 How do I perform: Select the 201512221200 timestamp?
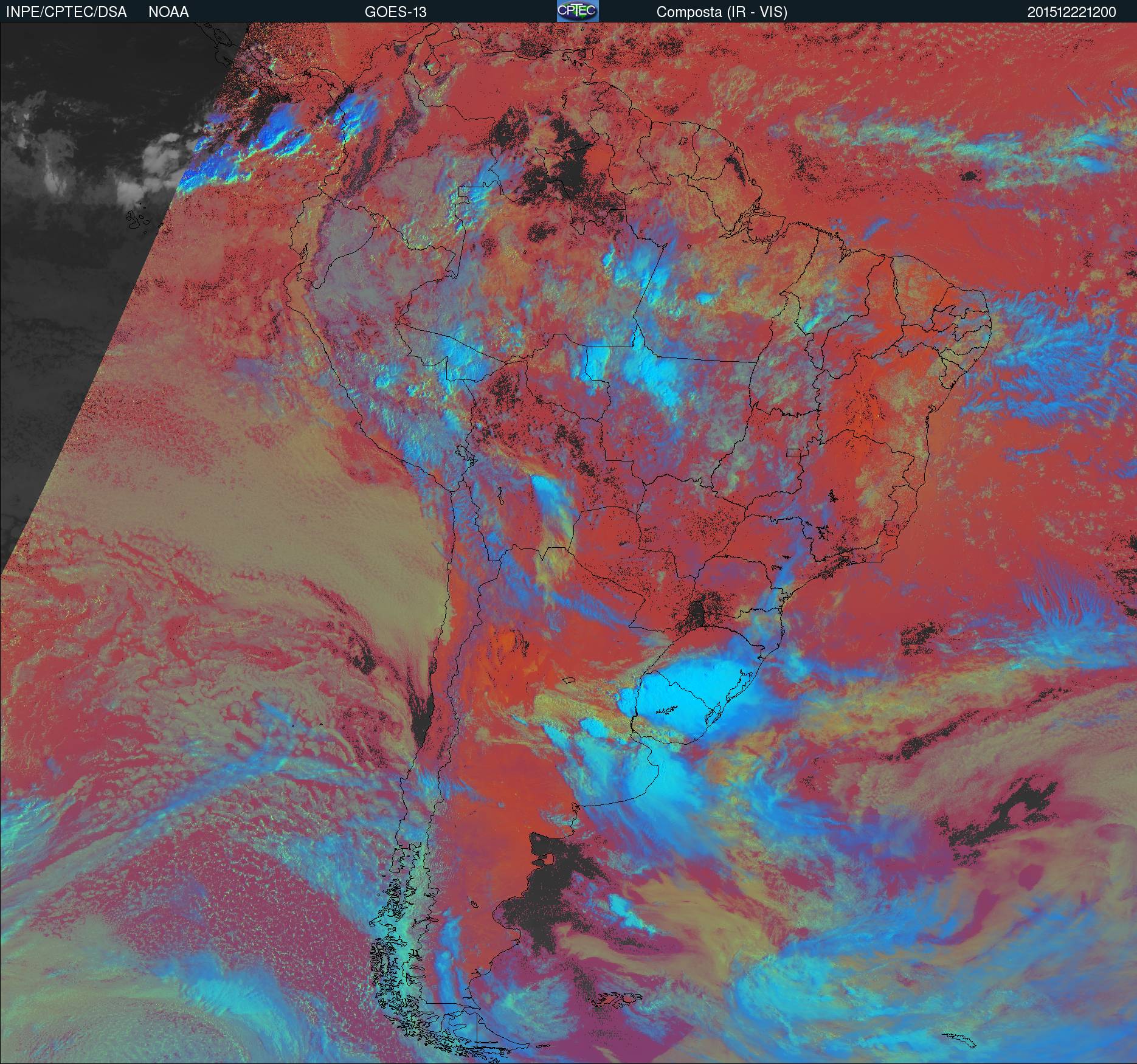click(1072, 12)
